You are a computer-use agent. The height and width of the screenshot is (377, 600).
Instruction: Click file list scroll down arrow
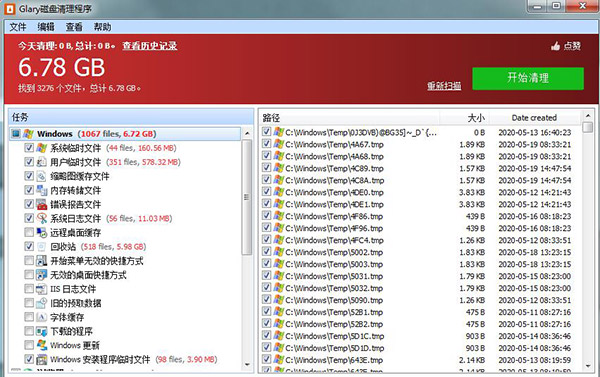click(x=588, y=366)
